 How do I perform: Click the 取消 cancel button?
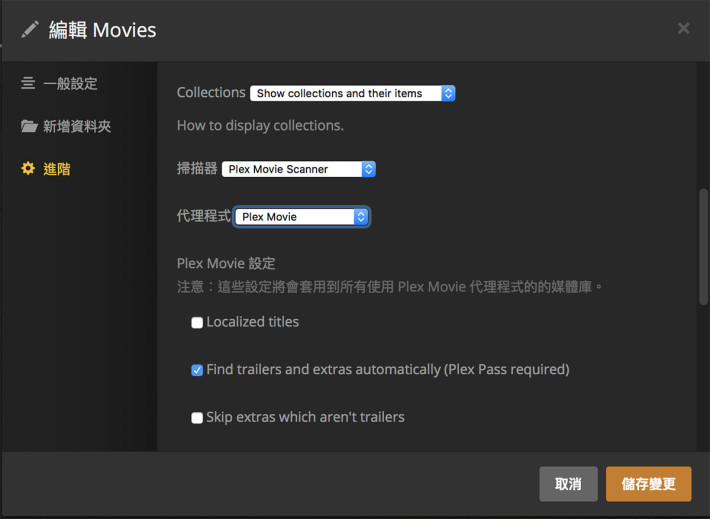point(568,484)
